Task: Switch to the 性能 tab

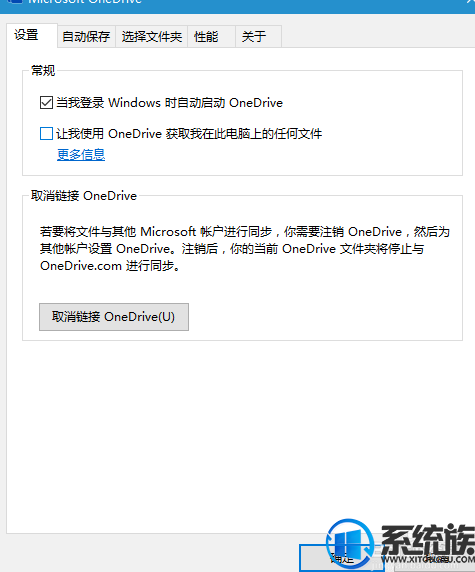Action: (x=211, y=36)
